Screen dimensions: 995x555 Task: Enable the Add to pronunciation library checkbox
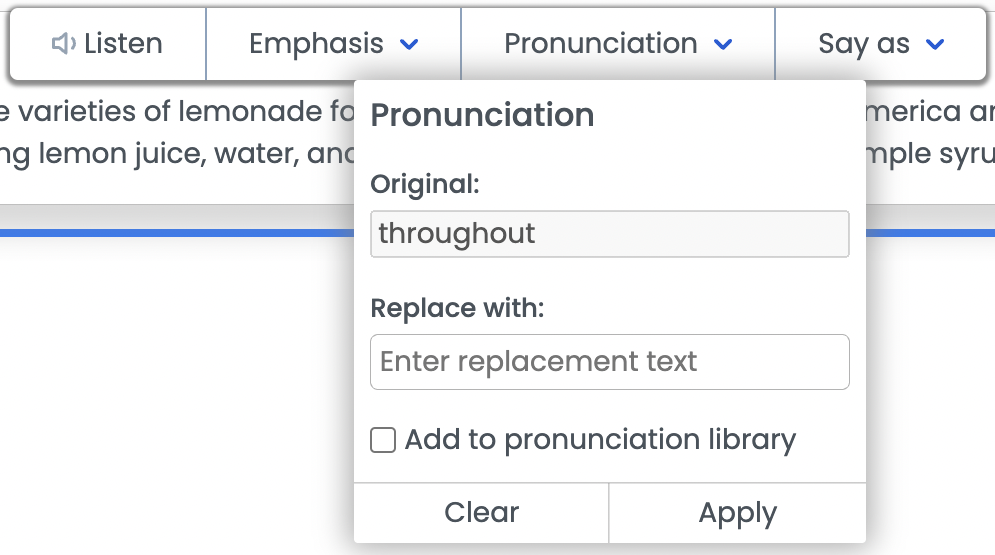point(383,440)
